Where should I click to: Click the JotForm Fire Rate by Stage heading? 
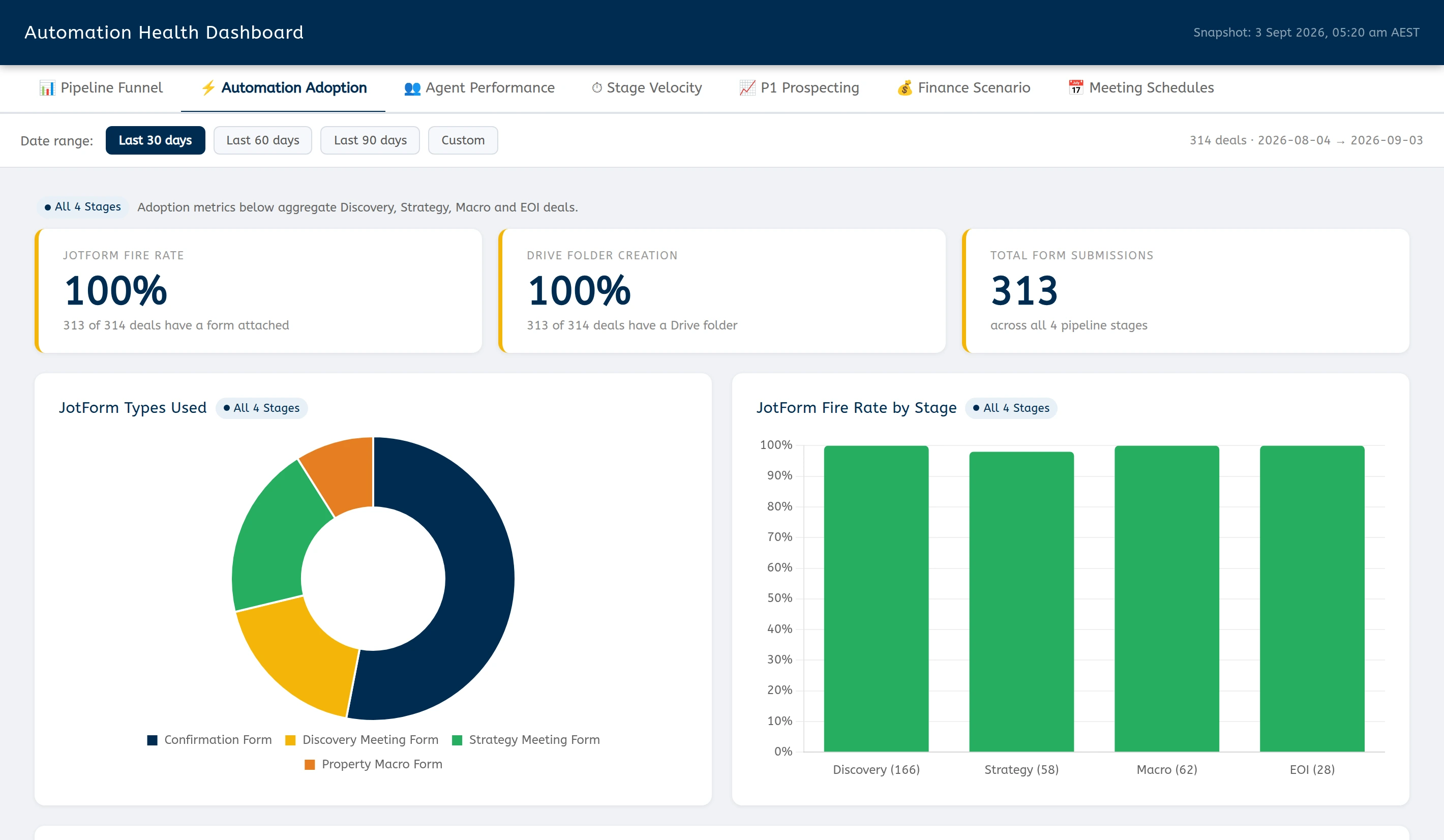pyautogui.click(x=856, y=408)
